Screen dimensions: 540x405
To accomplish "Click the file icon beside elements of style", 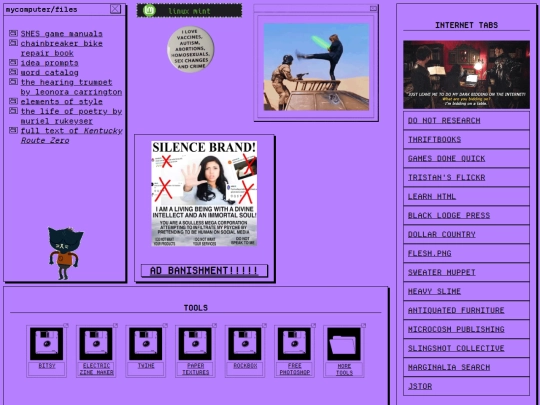I will pyautogui.click(x=13, y=101).
